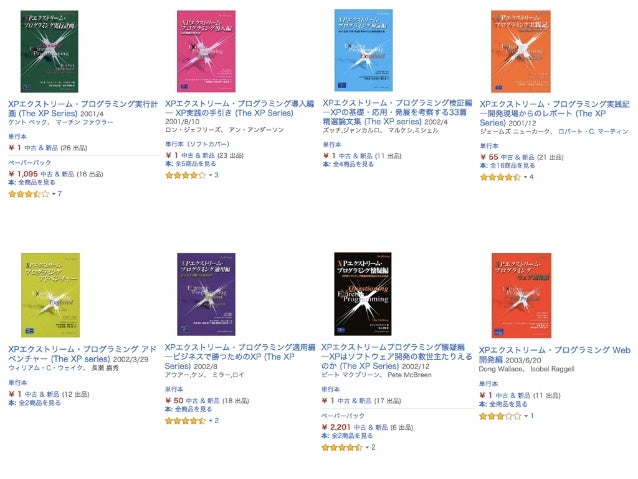Image resolution: width=638 pixels, height=479 pixels.
Task: Click 本: 全16商品を見る link
Action: pyautogui.click(x=507, y=166)
